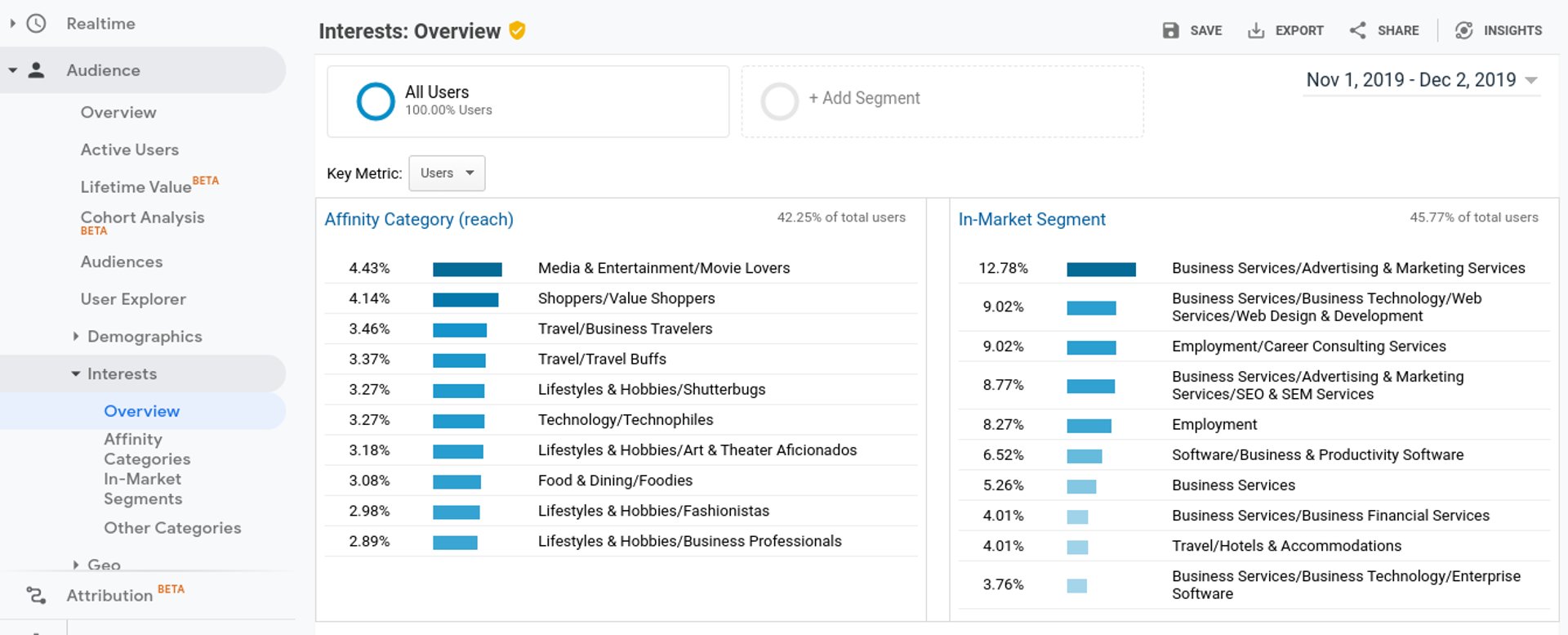Open the Insights icon
Viewport: 1568px width, 635px height.
click(x=1463, y=30)
